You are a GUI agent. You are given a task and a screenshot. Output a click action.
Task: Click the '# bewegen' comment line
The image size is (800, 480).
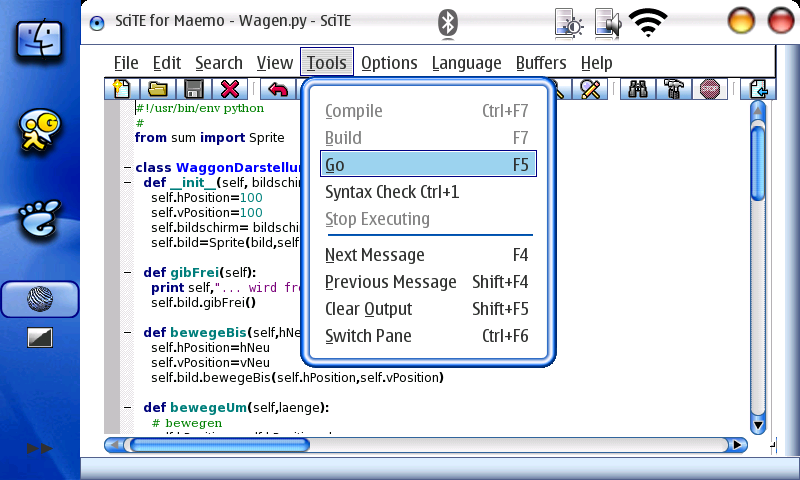click(187, 423)
